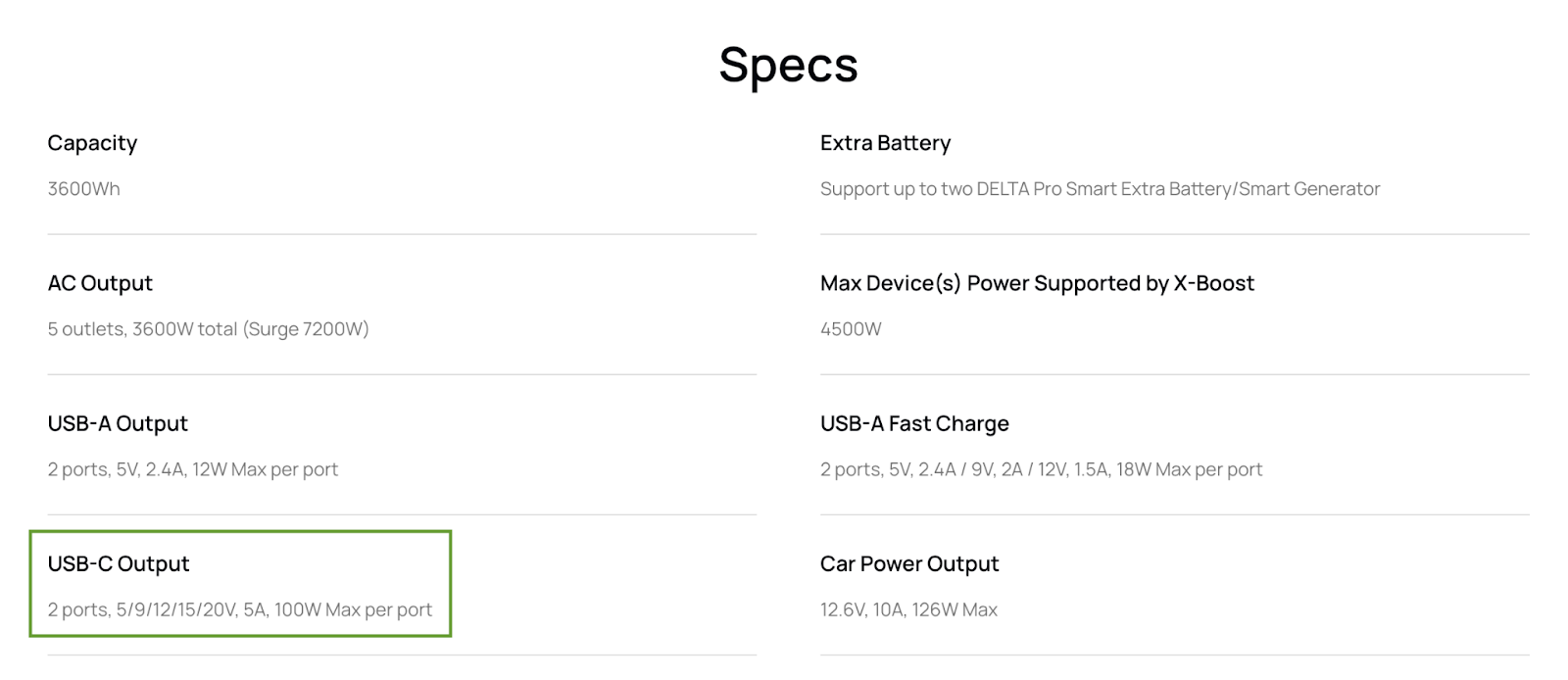Select the Capacity label
The width and height of the screenshot is (1568, 680).
coord(92,144)
